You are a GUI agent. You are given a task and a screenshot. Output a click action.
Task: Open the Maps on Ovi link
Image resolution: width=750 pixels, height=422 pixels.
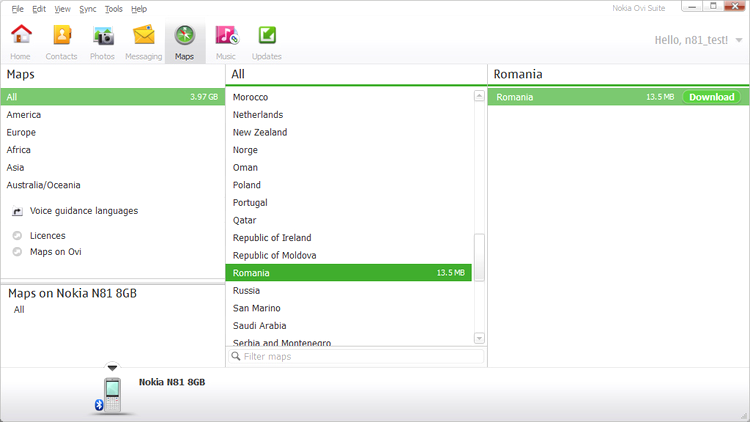coord(55,252)
